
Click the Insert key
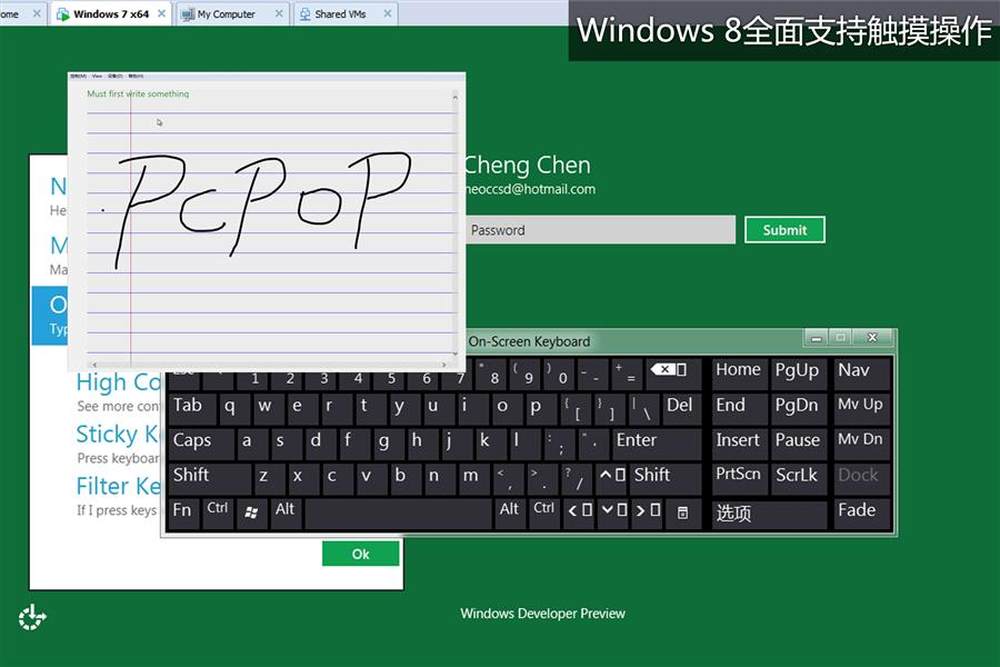coord(739,443)
